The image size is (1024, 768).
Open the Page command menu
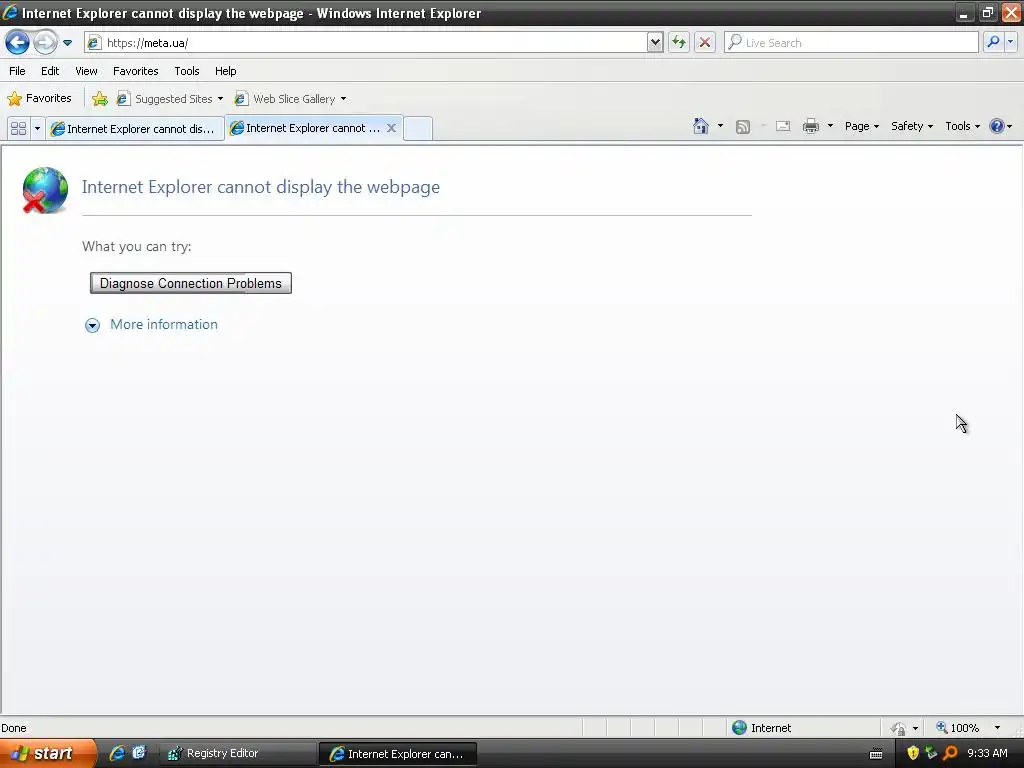click(862, 126)
